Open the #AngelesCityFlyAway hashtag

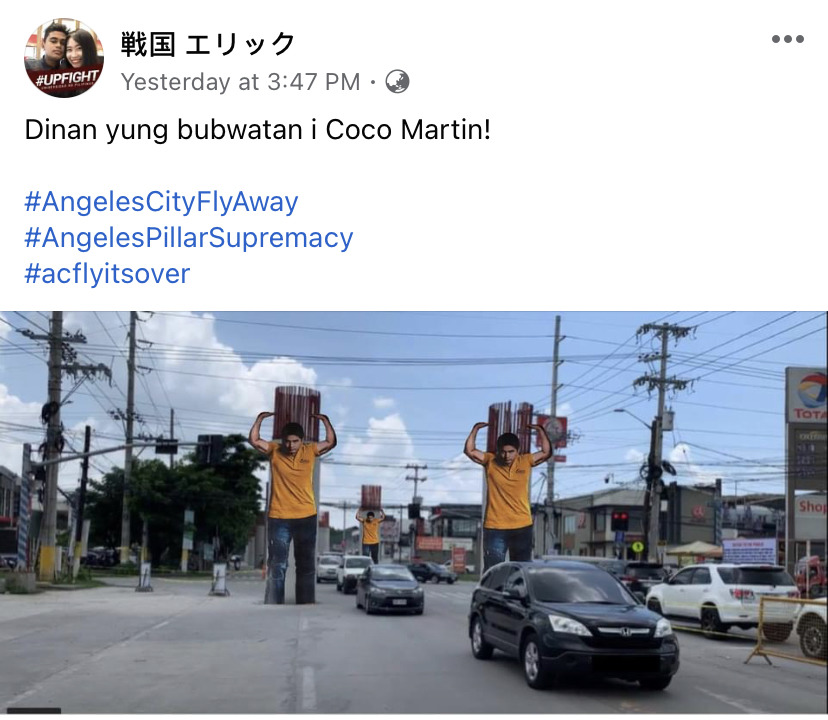(162, 202)
